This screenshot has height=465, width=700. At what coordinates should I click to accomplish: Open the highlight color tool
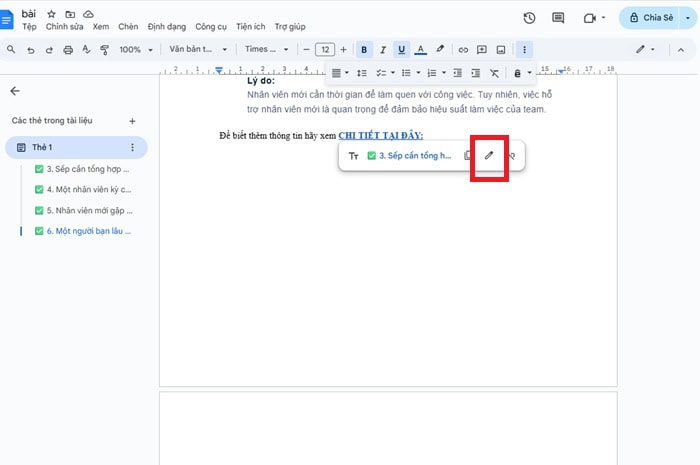(440, 49)
